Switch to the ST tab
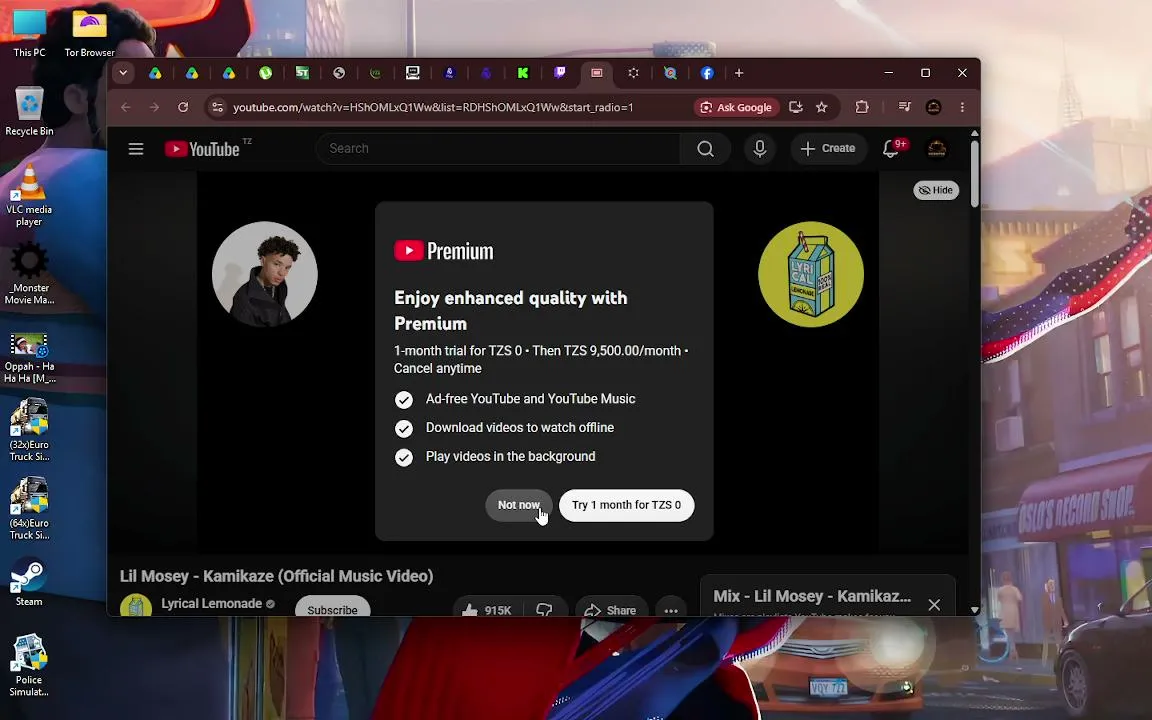This screenshot has width=1152, height=720. pos(302,73)
